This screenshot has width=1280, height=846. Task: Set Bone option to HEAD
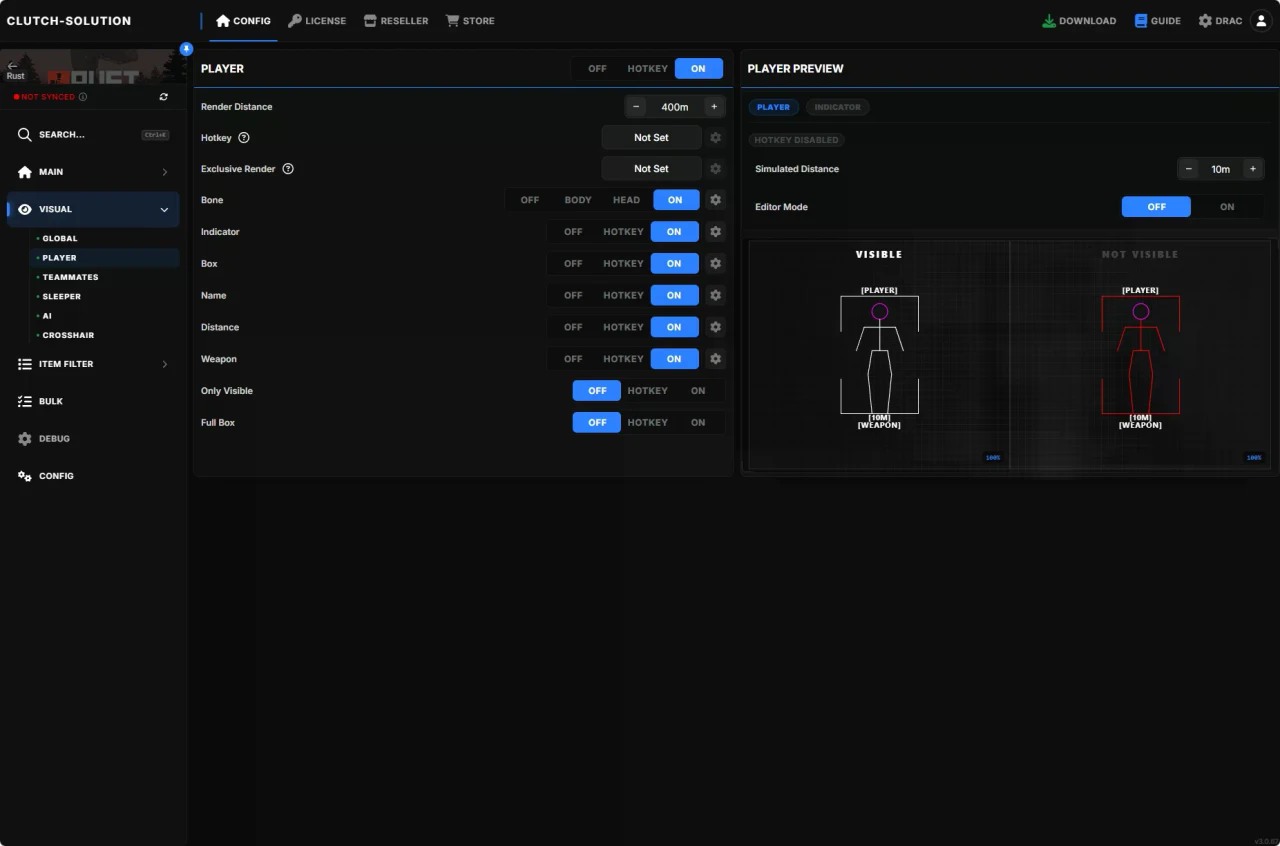coord(626,200)
